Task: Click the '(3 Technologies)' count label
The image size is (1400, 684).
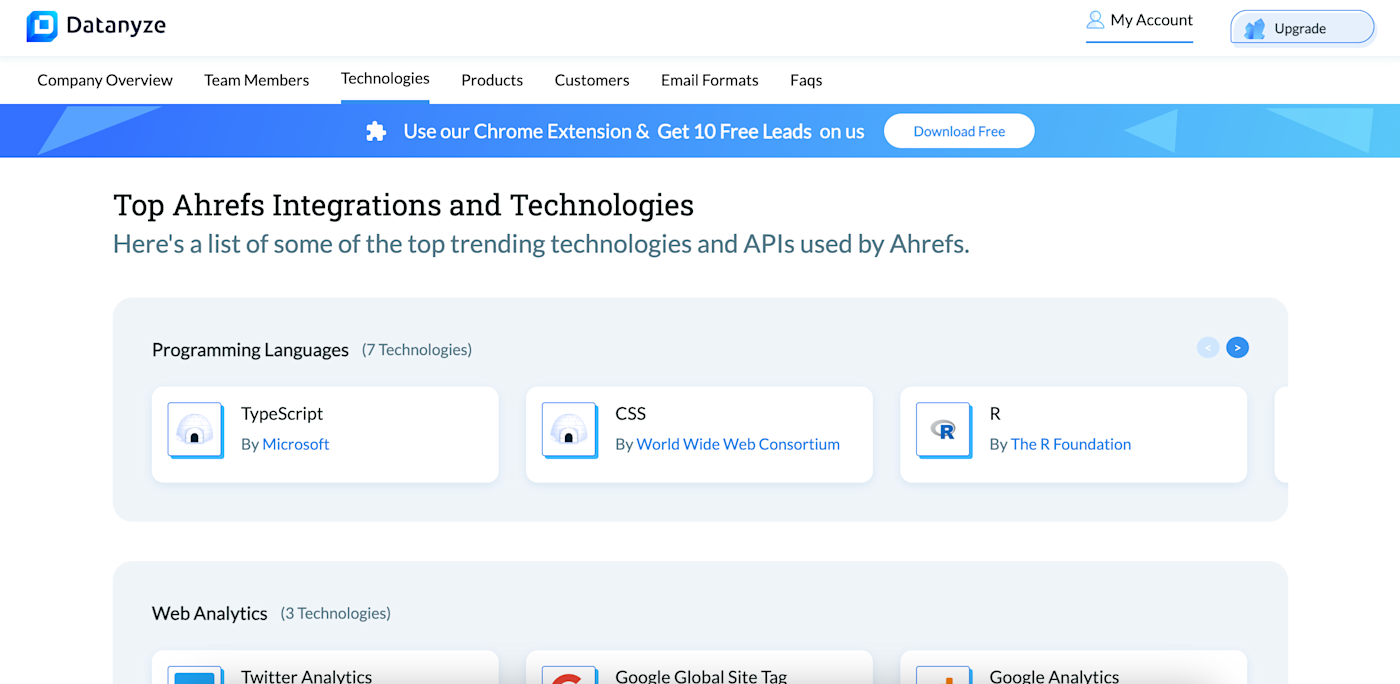Action: [x=336, y=613]
